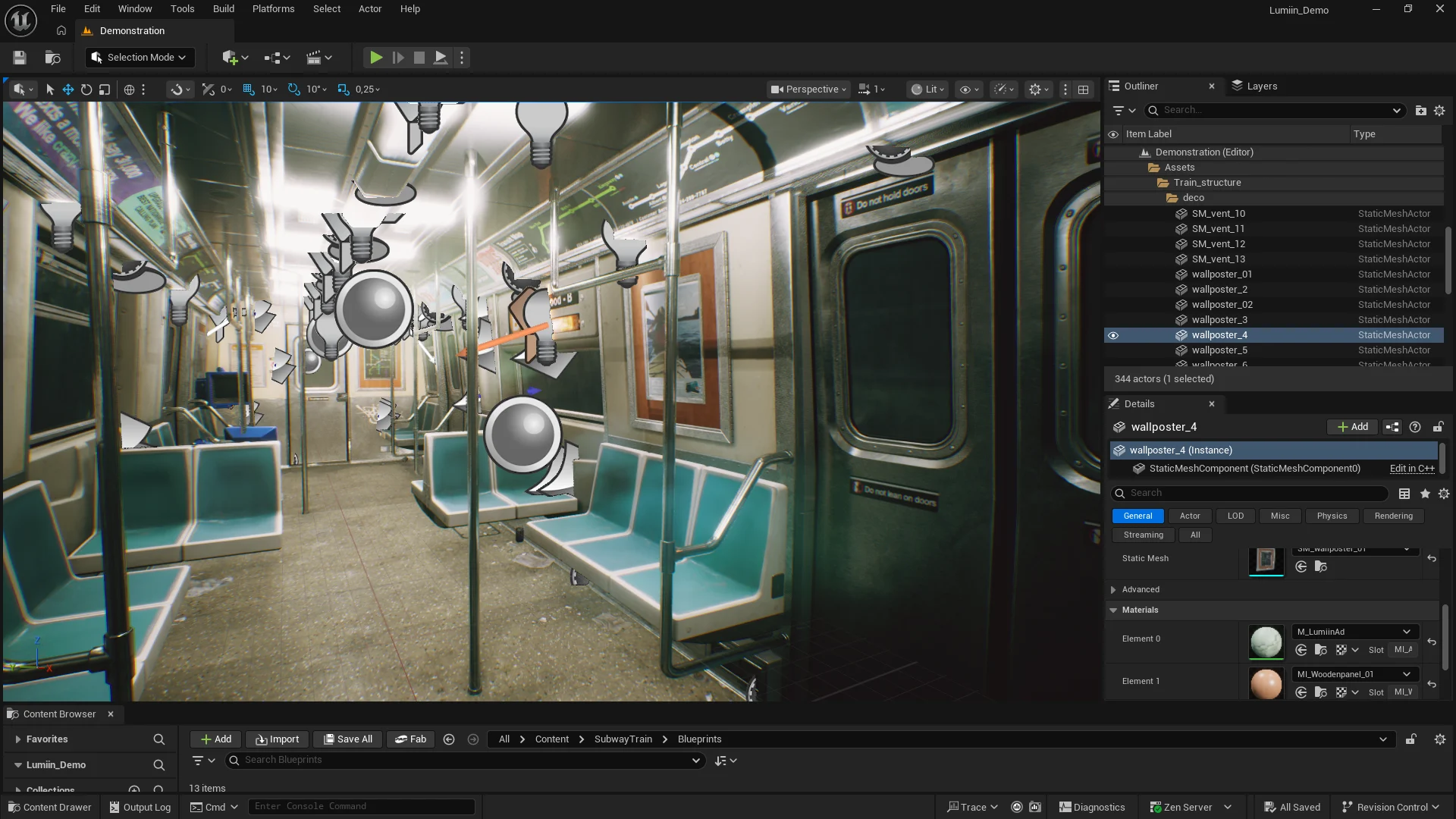Open the Perspective view dropdown
Viewport: 1456px width, 819px height.
808,89
